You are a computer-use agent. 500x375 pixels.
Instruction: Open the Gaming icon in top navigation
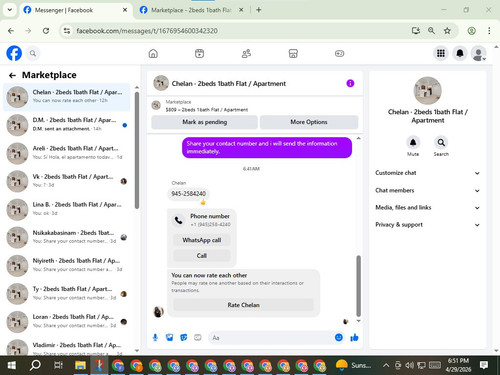click(x=339, y=53)
